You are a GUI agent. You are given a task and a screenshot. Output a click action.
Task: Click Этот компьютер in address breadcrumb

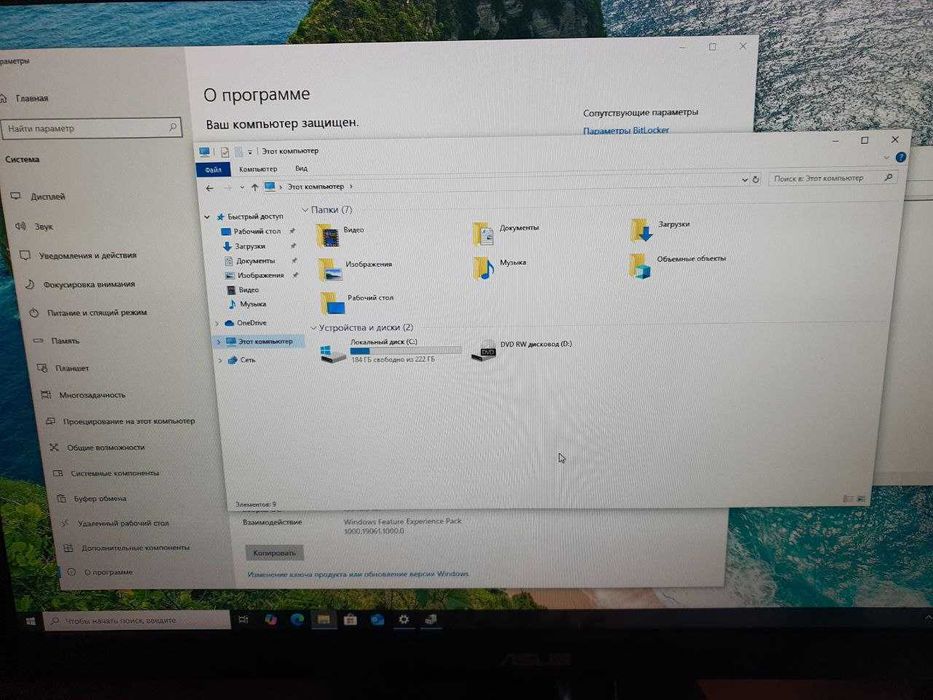click(x=316, y=186)
